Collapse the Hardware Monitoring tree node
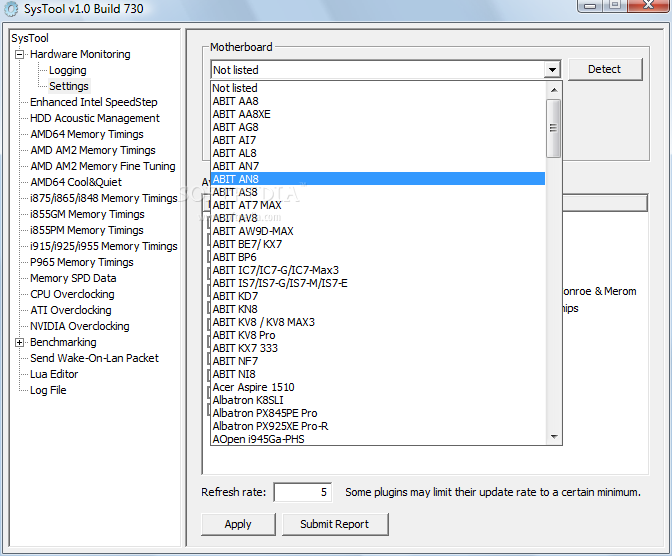 (19, 54)
